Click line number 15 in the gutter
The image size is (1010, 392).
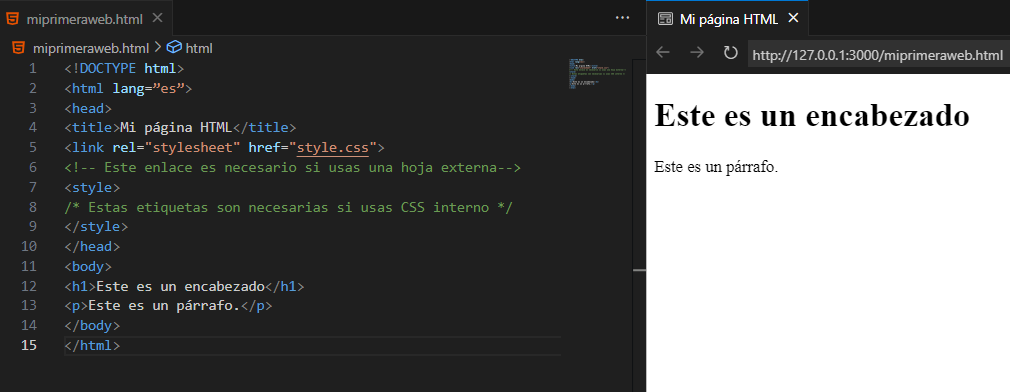(x=29, y=345)
